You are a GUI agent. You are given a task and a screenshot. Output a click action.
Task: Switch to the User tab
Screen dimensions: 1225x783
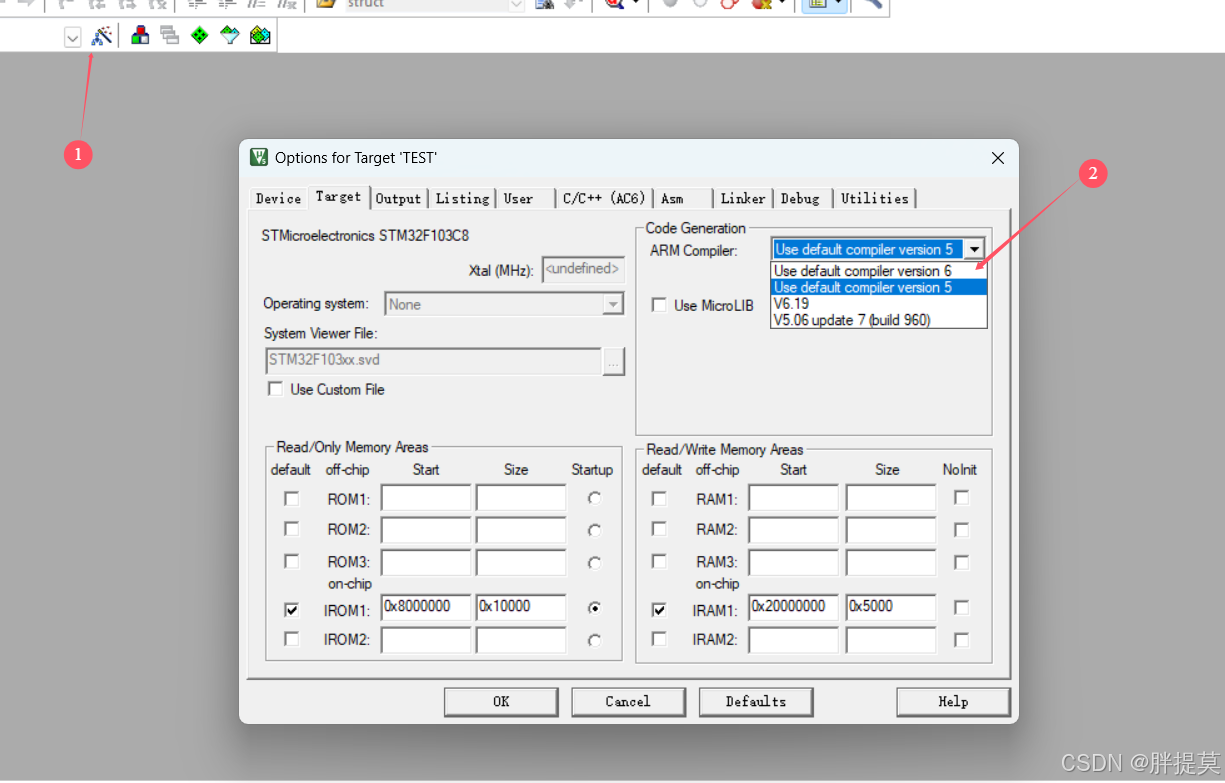[518, 198]
